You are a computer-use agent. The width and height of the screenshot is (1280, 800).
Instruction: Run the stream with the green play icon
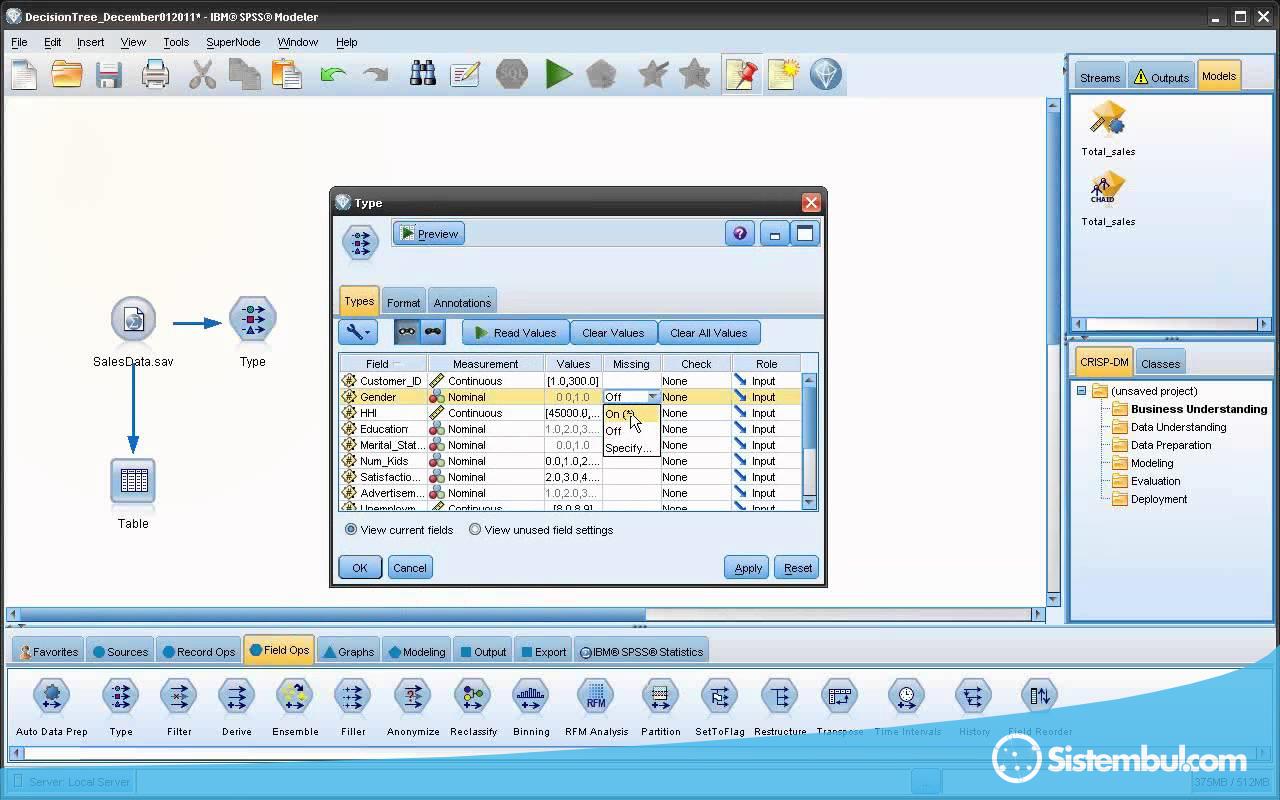click(x=558, y=74)
